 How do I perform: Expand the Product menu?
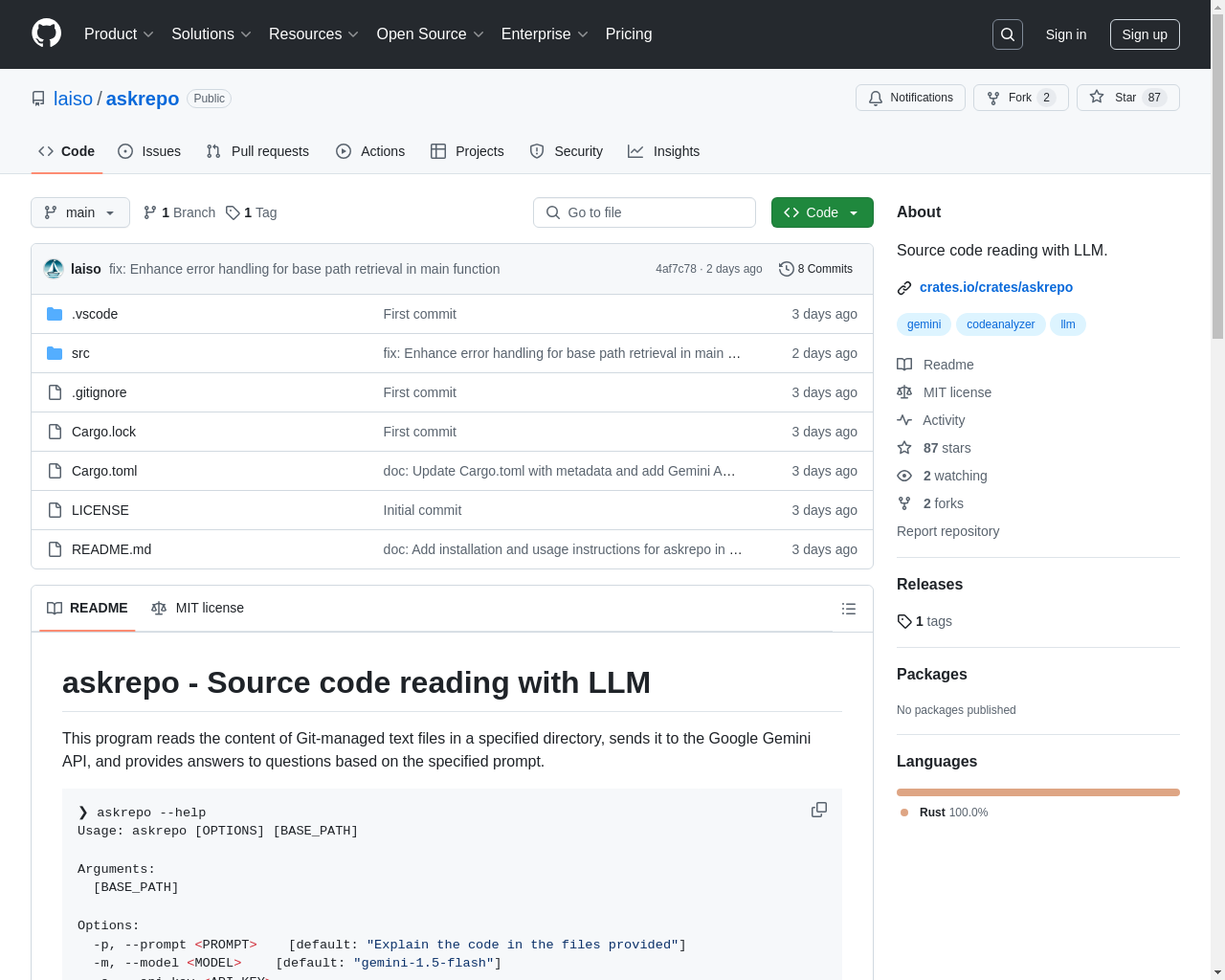pos(119,33)
